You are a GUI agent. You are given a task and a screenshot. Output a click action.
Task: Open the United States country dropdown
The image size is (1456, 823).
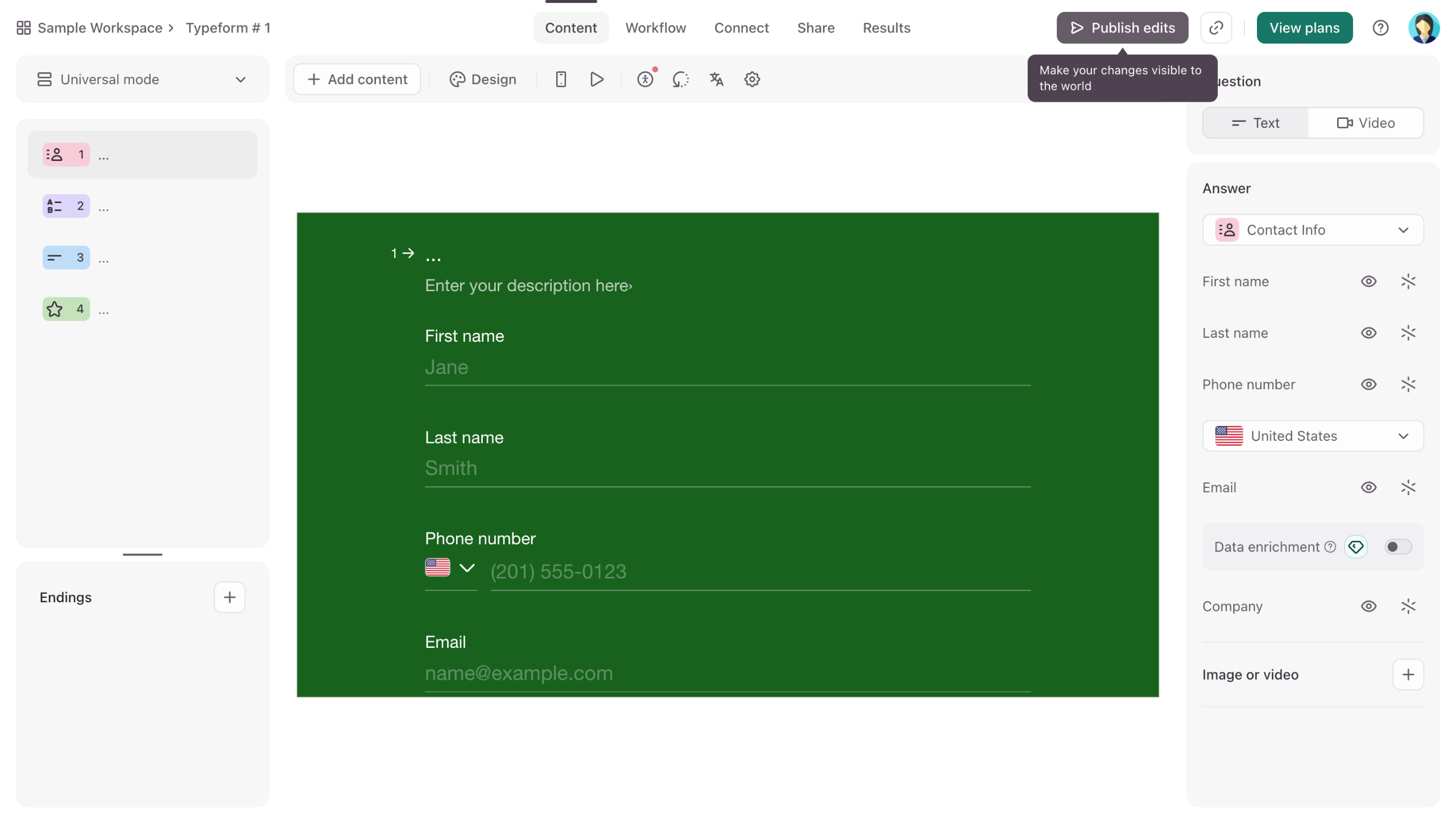tap(1312, 436)
